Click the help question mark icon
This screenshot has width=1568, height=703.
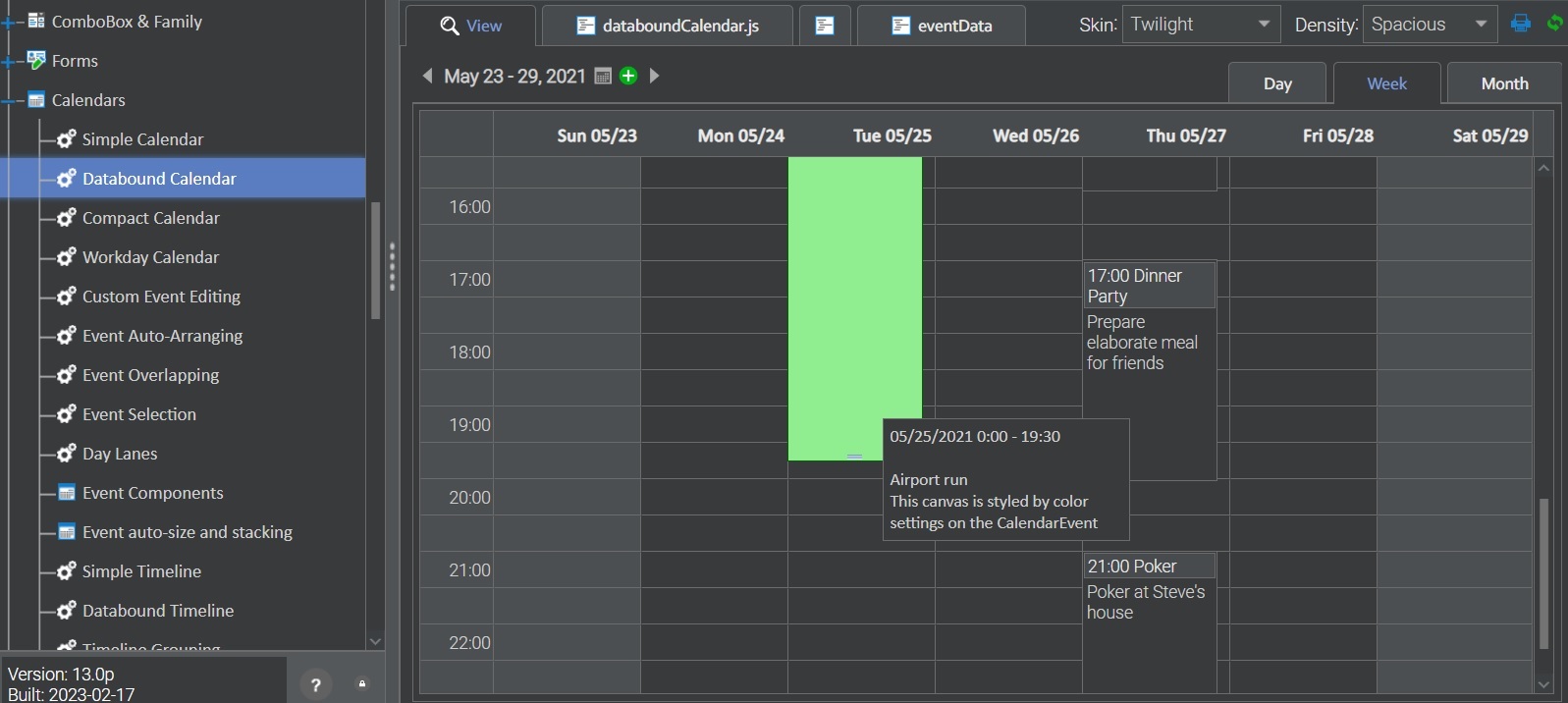tap(315, 685)
